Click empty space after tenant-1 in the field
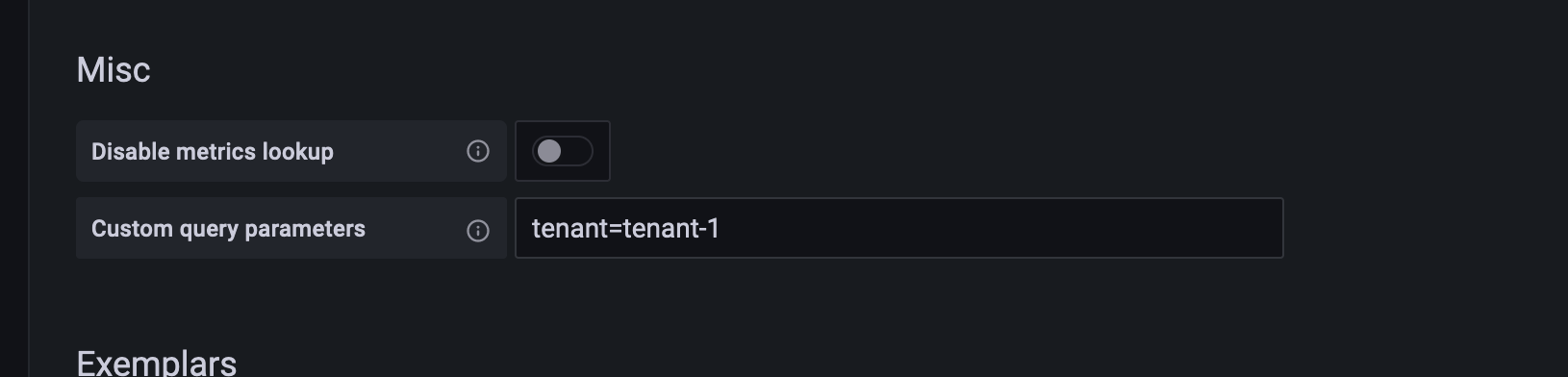 1000,228
